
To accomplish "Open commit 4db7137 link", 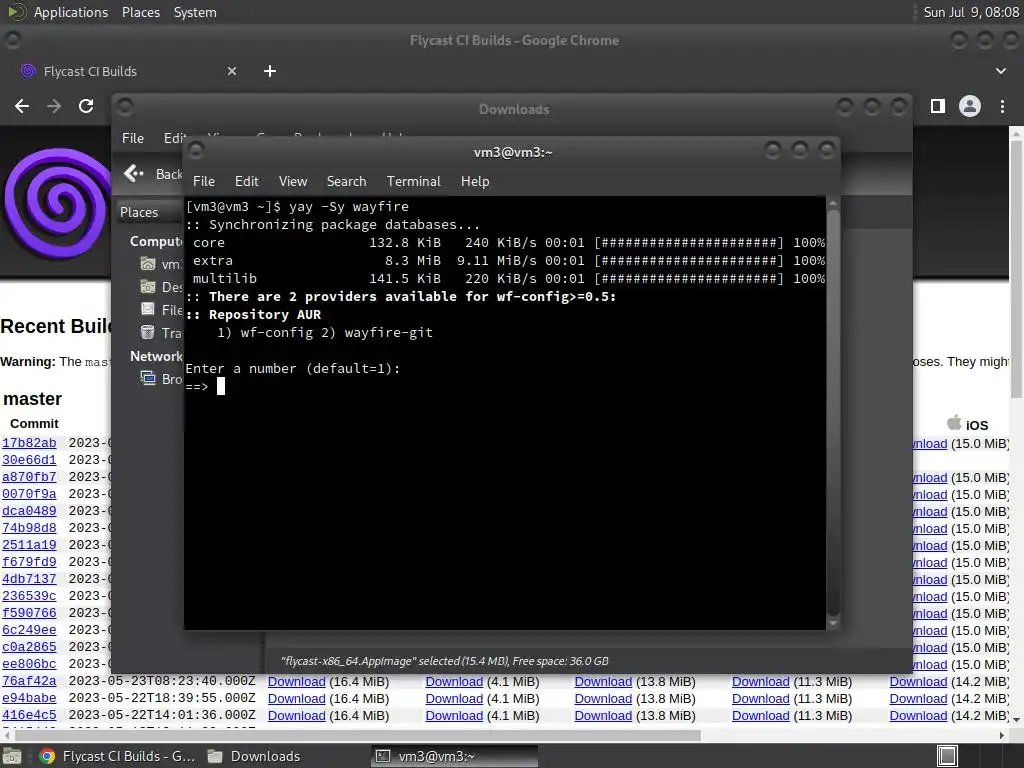I will 29,579.
